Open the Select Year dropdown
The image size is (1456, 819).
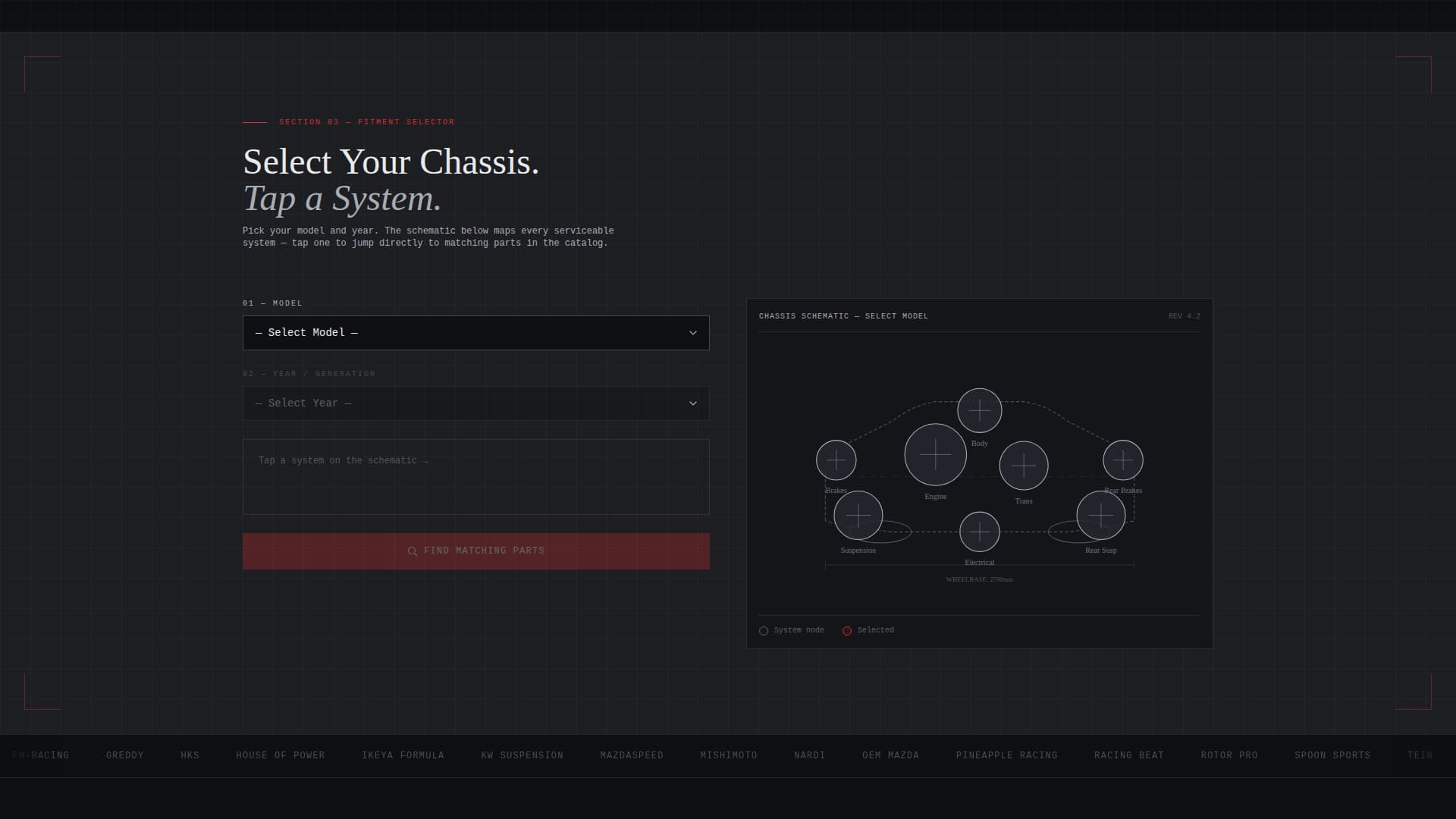[x=475, y=403]
